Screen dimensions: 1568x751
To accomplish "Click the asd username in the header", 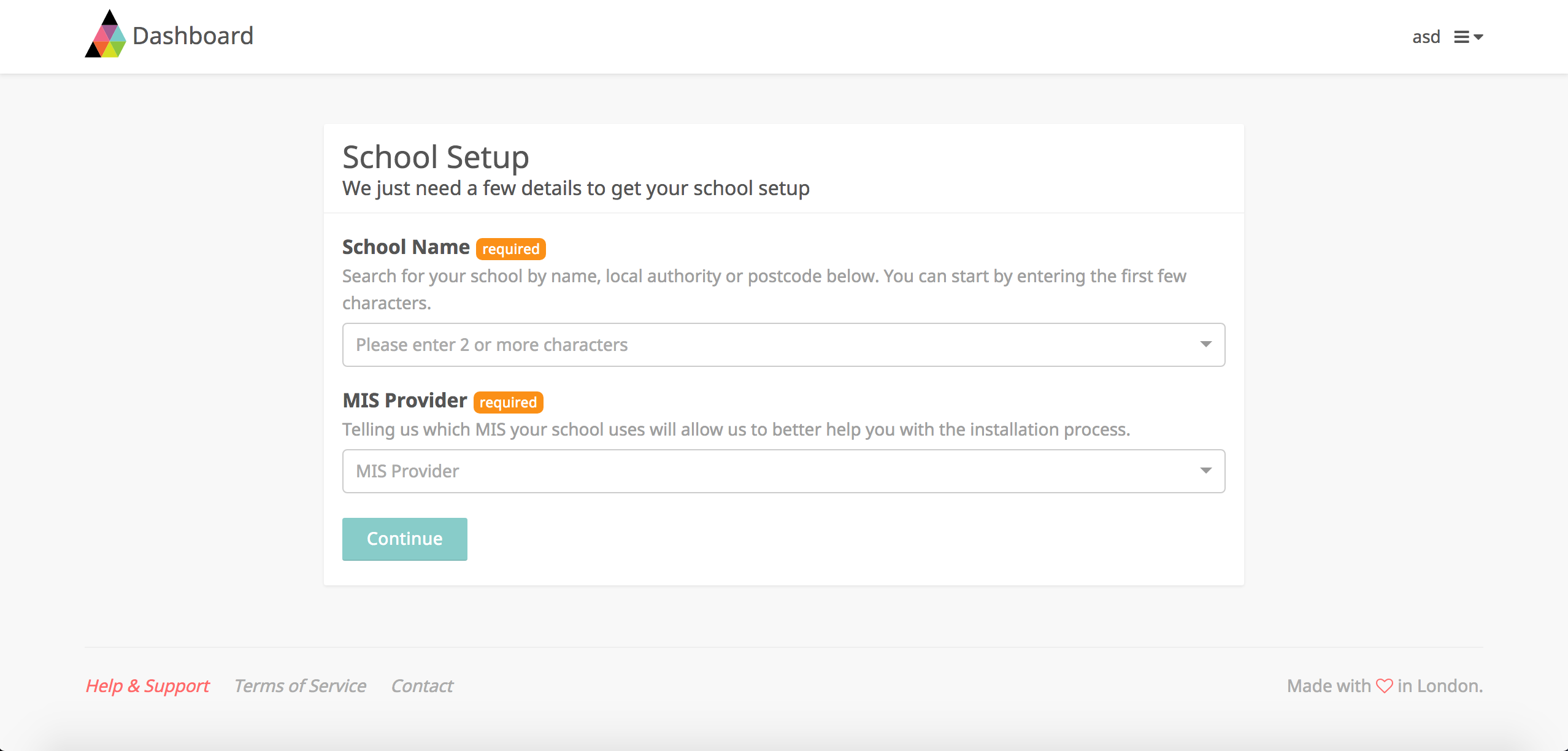I will point(1426,37).
